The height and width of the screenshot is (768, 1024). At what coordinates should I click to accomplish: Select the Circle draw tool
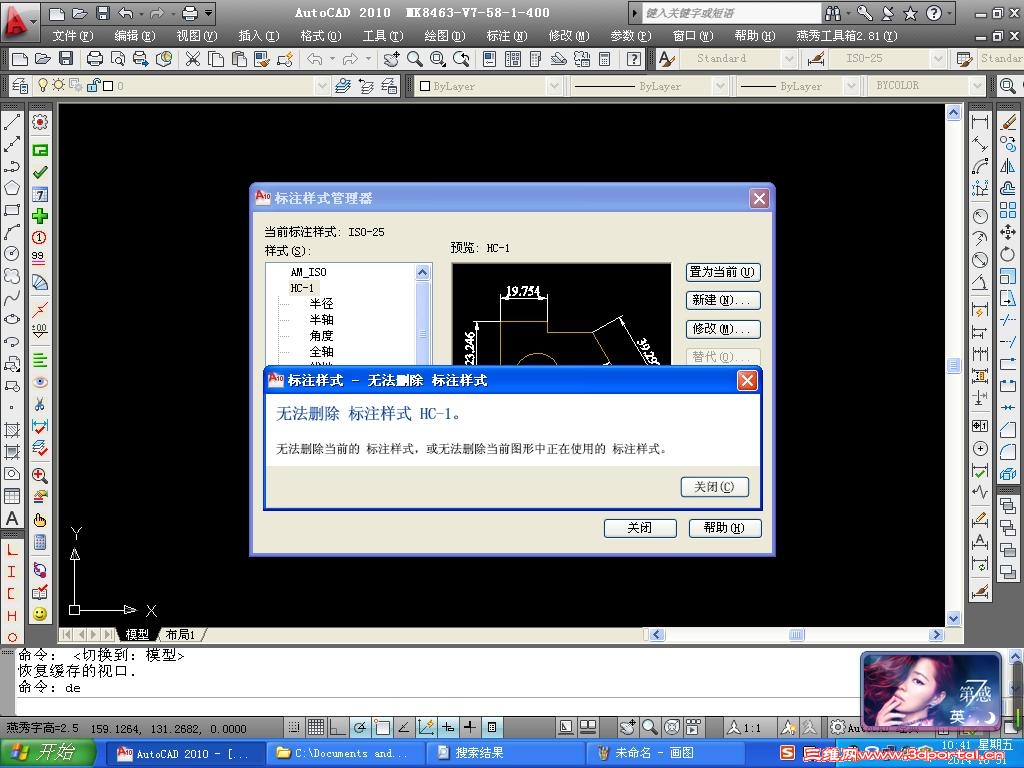(x=12, y=253)
